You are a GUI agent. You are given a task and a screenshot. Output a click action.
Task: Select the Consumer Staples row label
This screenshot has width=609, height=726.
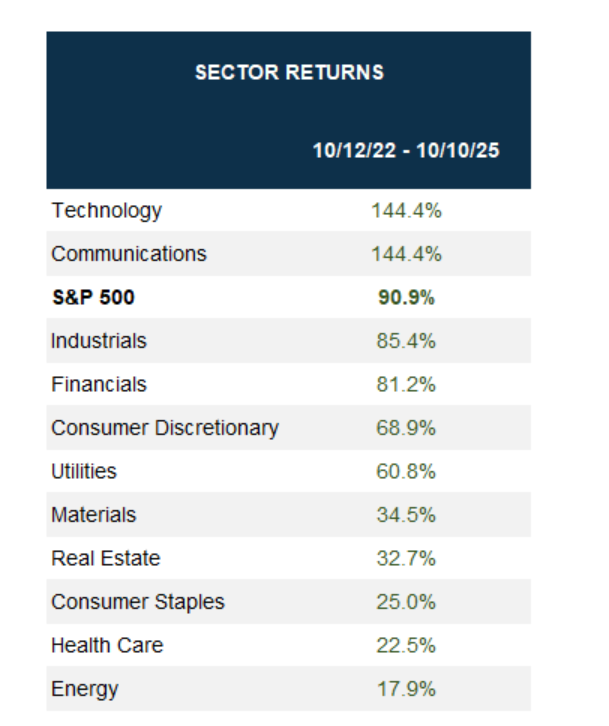[x=138, y=602]
